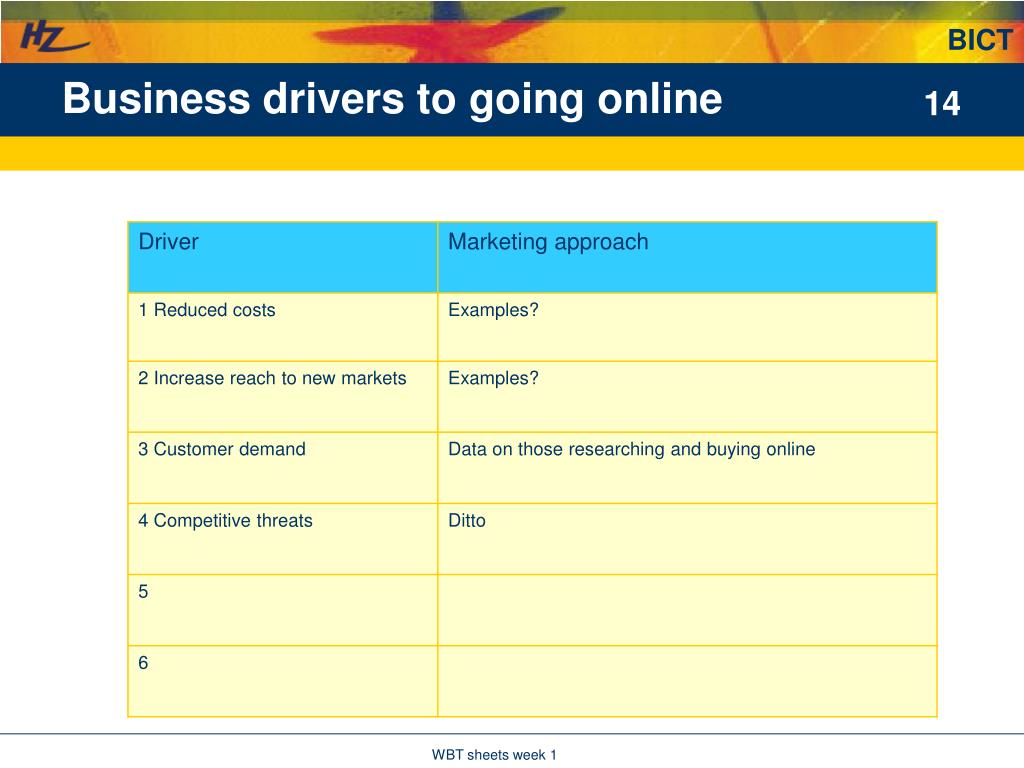The image size is (1024, 768).
Task: Click the '3 Customer demand' cell
Action: tap(283, 468)
